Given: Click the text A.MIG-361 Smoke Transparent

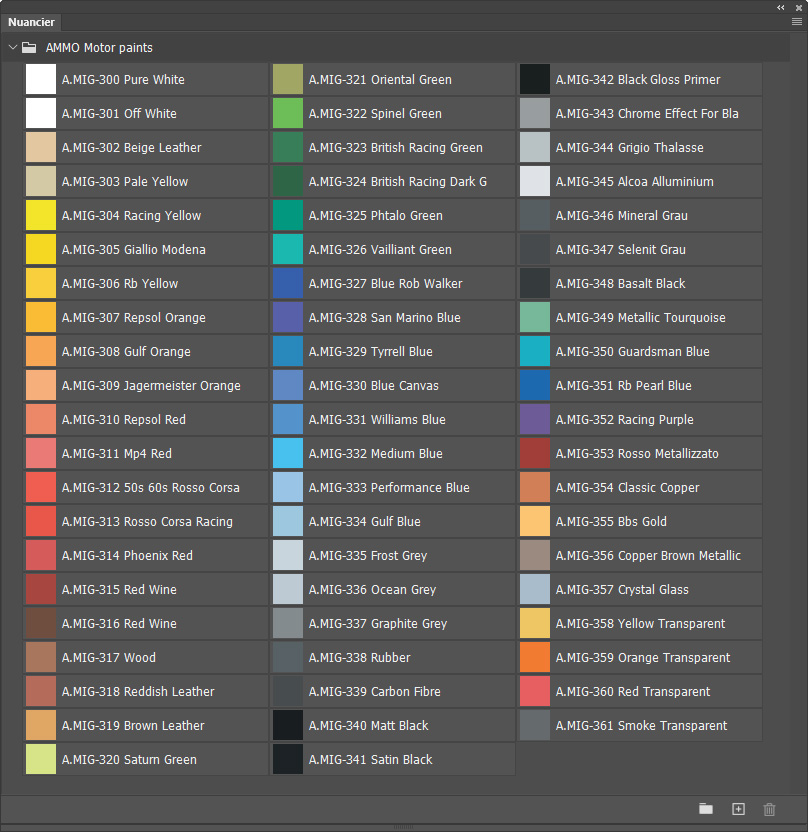Looking at the screenshot, I should [641, 725].
